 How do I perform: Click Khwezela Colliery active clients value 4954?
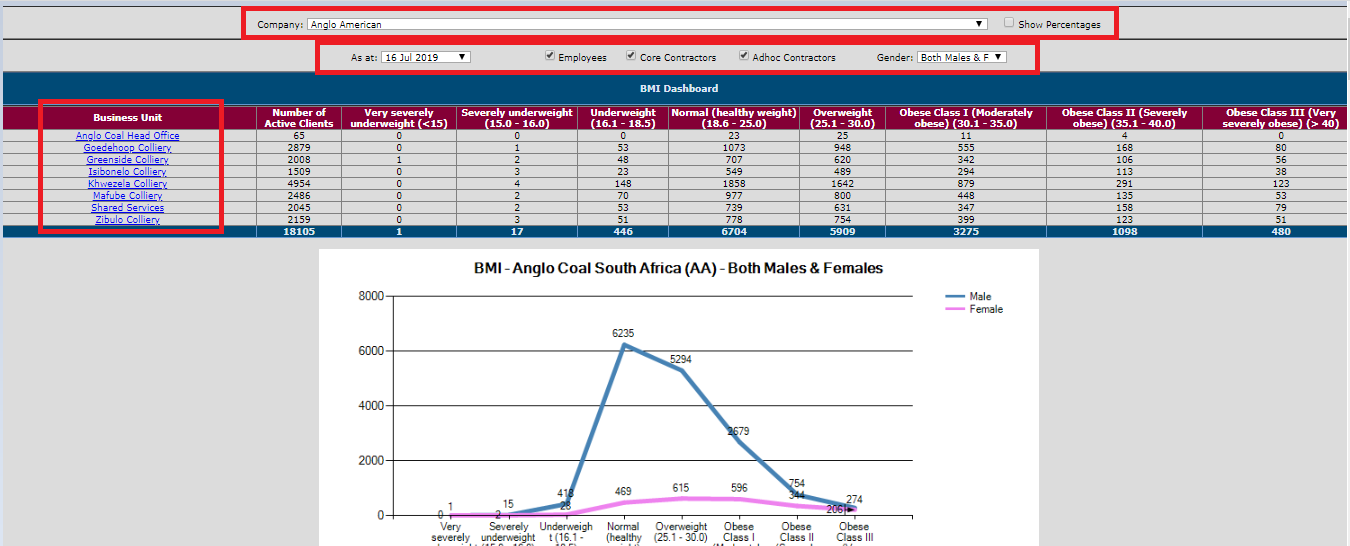click(x=299, y=184)
